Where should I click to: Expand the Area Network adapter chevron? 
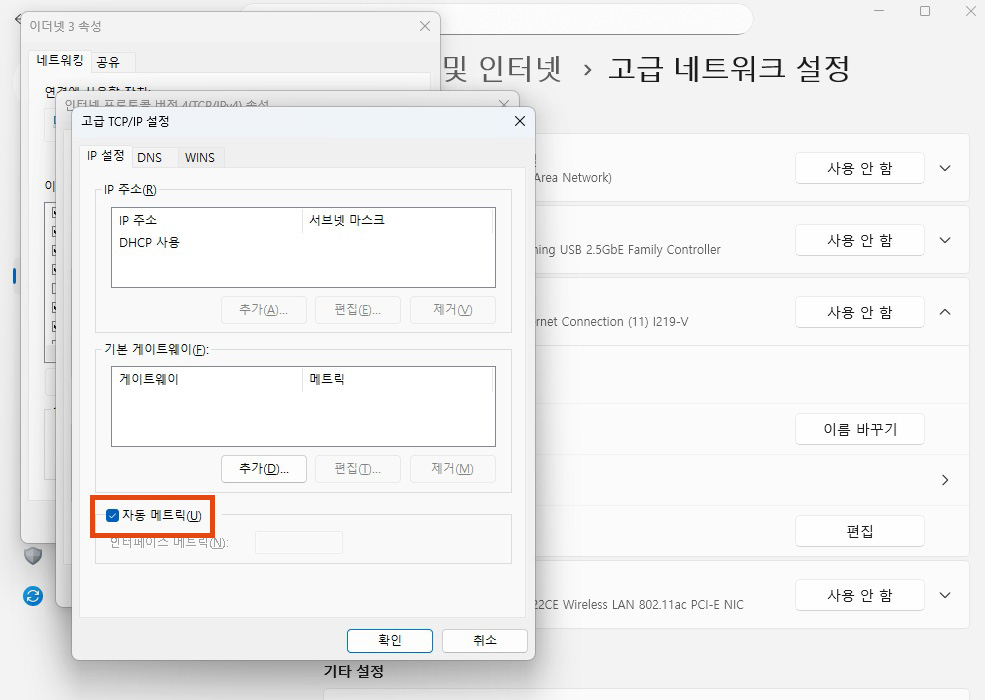point(945,168)
